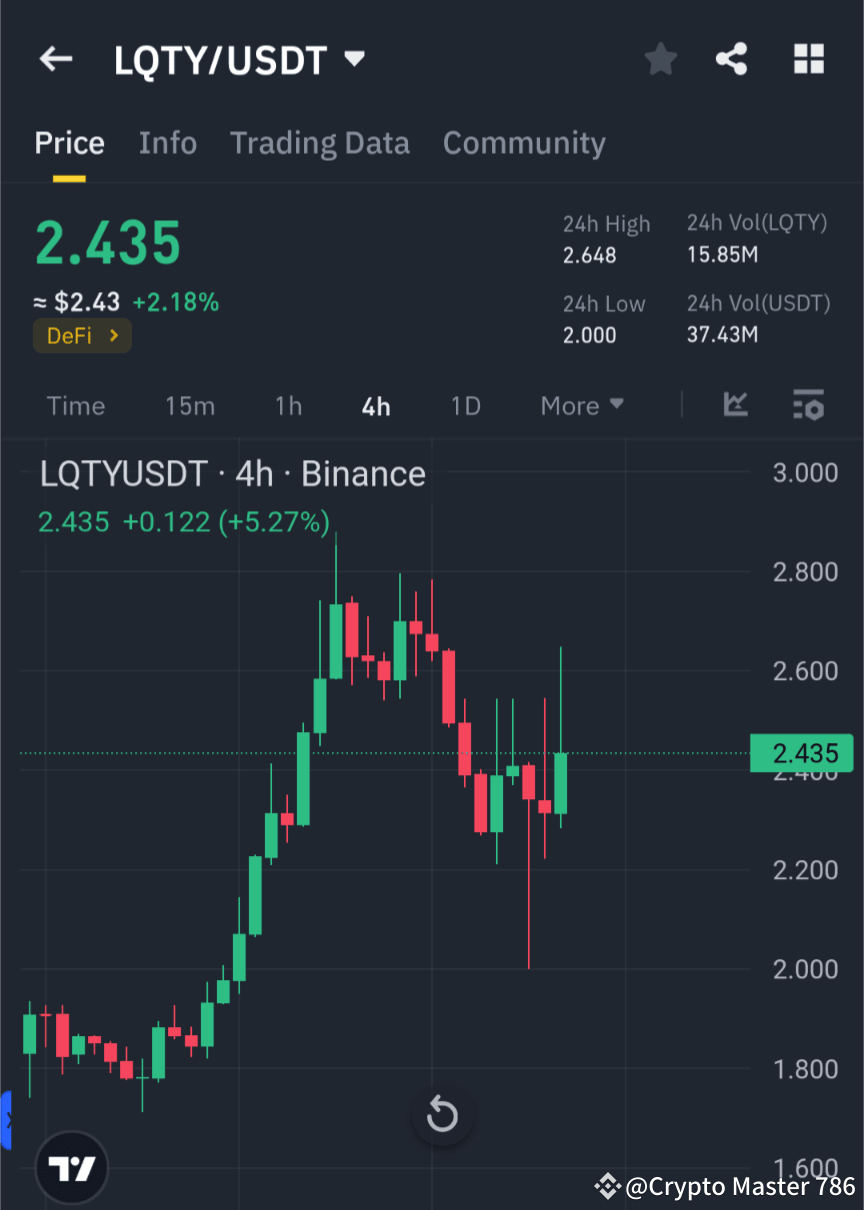Image resolution: width=864 pixels, height=1210 pixels.
Task: Select the Info tab
Action: point(167,143)
